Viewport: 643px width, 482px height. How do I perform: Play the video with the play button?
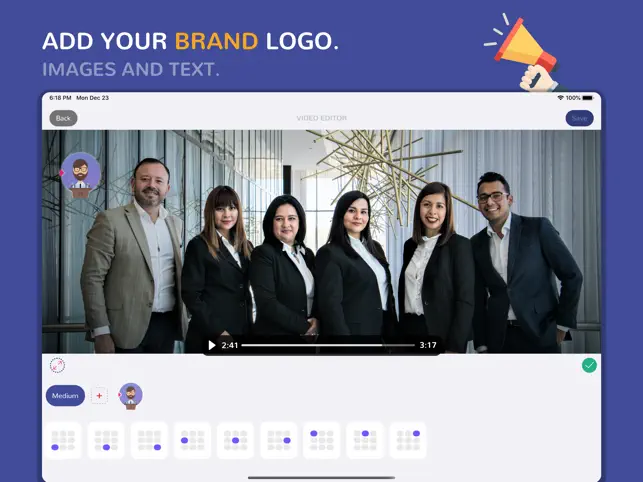pyautogui.click(x=212, y=345)
